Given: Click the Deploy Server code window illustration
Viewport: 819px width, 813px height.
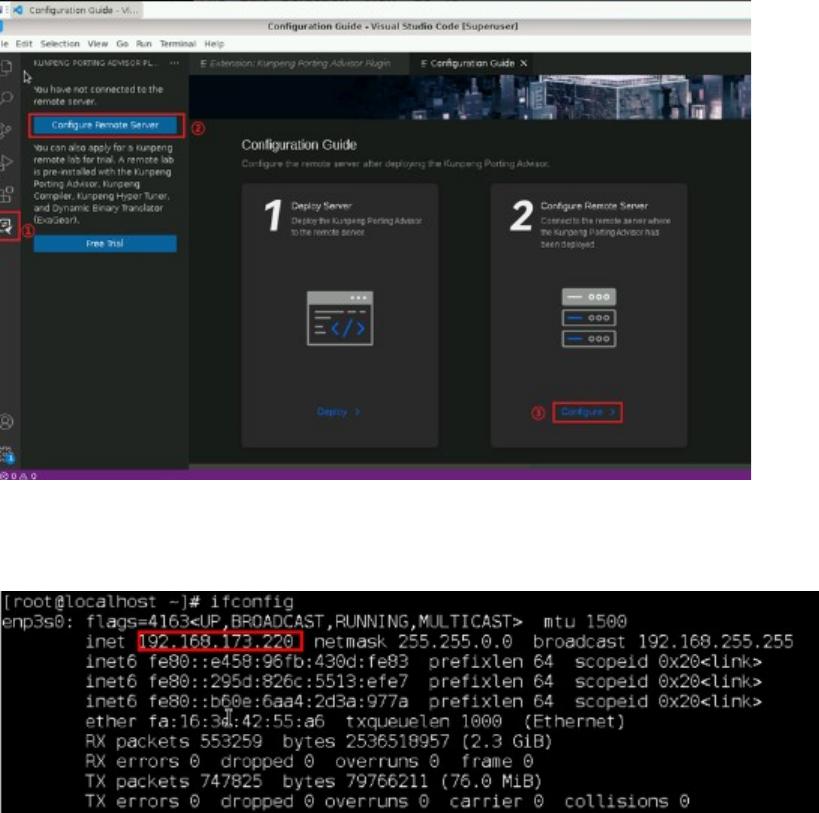Looking at the screenshot, I should (x=340, y=318).
